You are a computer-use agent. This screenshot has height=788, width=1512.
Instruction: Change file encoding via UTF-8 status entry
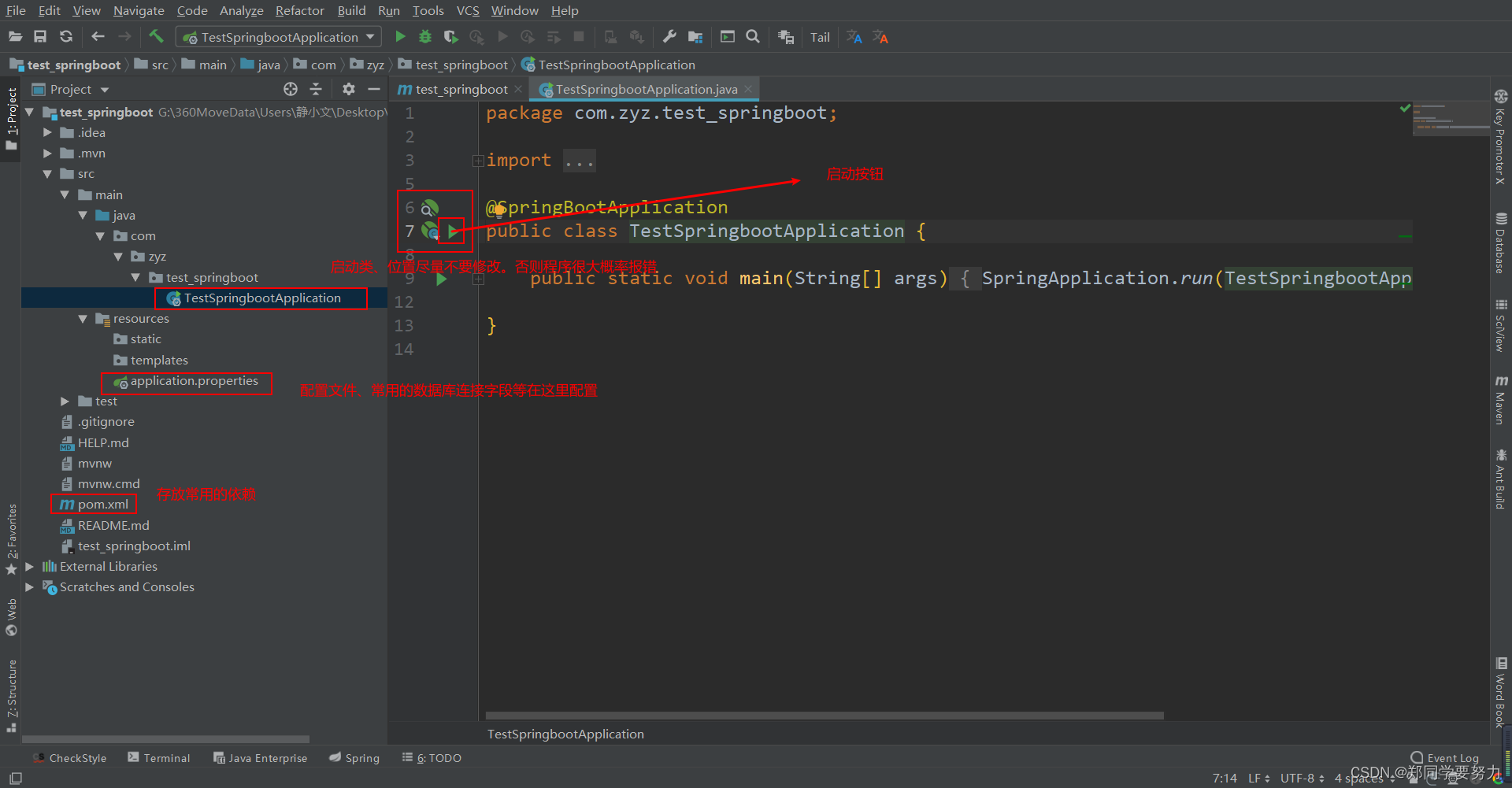pos(1302,778)
